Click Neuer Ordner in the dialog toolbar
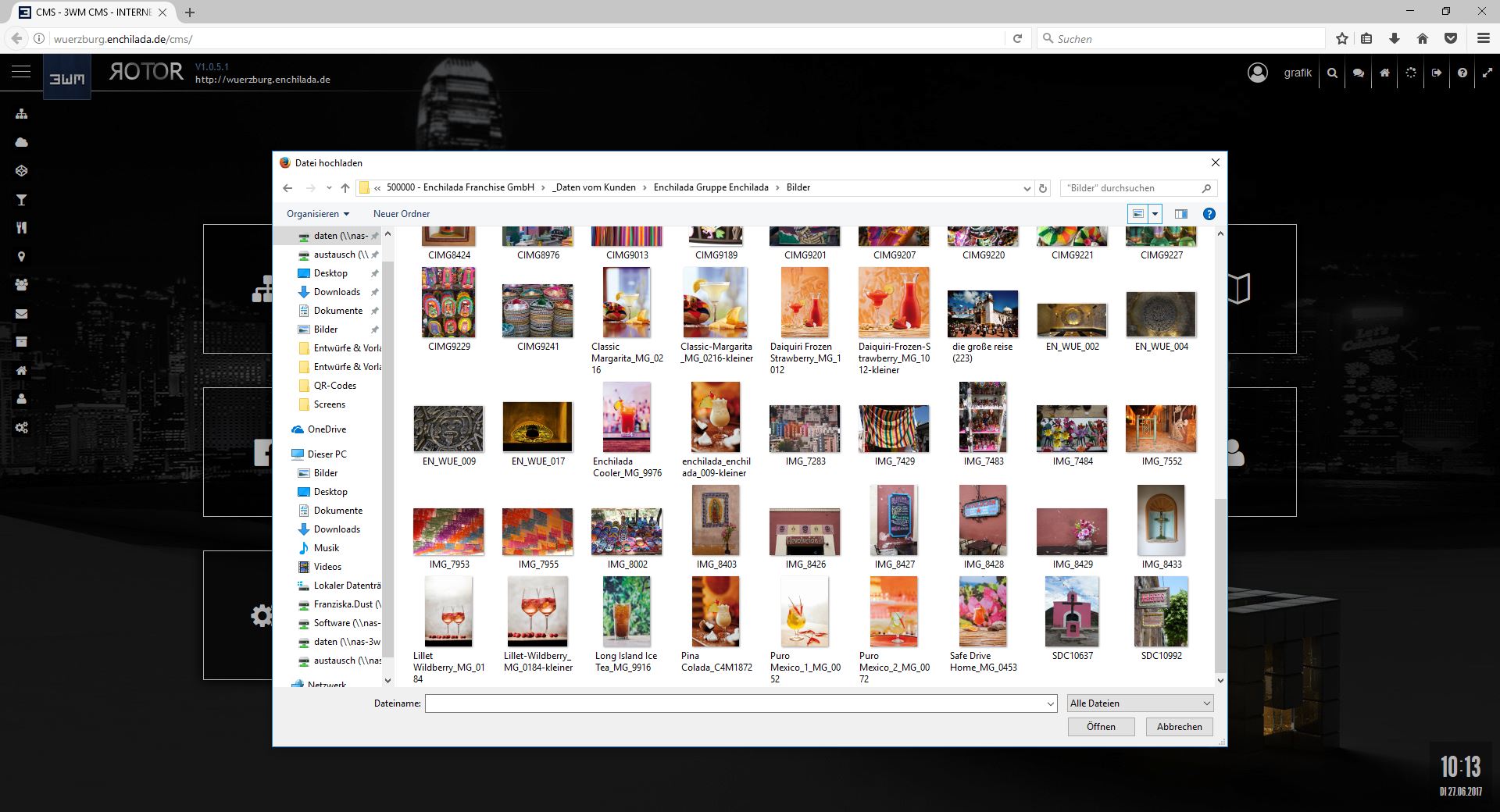The height and width of the screenshot is (812, 1500). (x=402, y=214)
